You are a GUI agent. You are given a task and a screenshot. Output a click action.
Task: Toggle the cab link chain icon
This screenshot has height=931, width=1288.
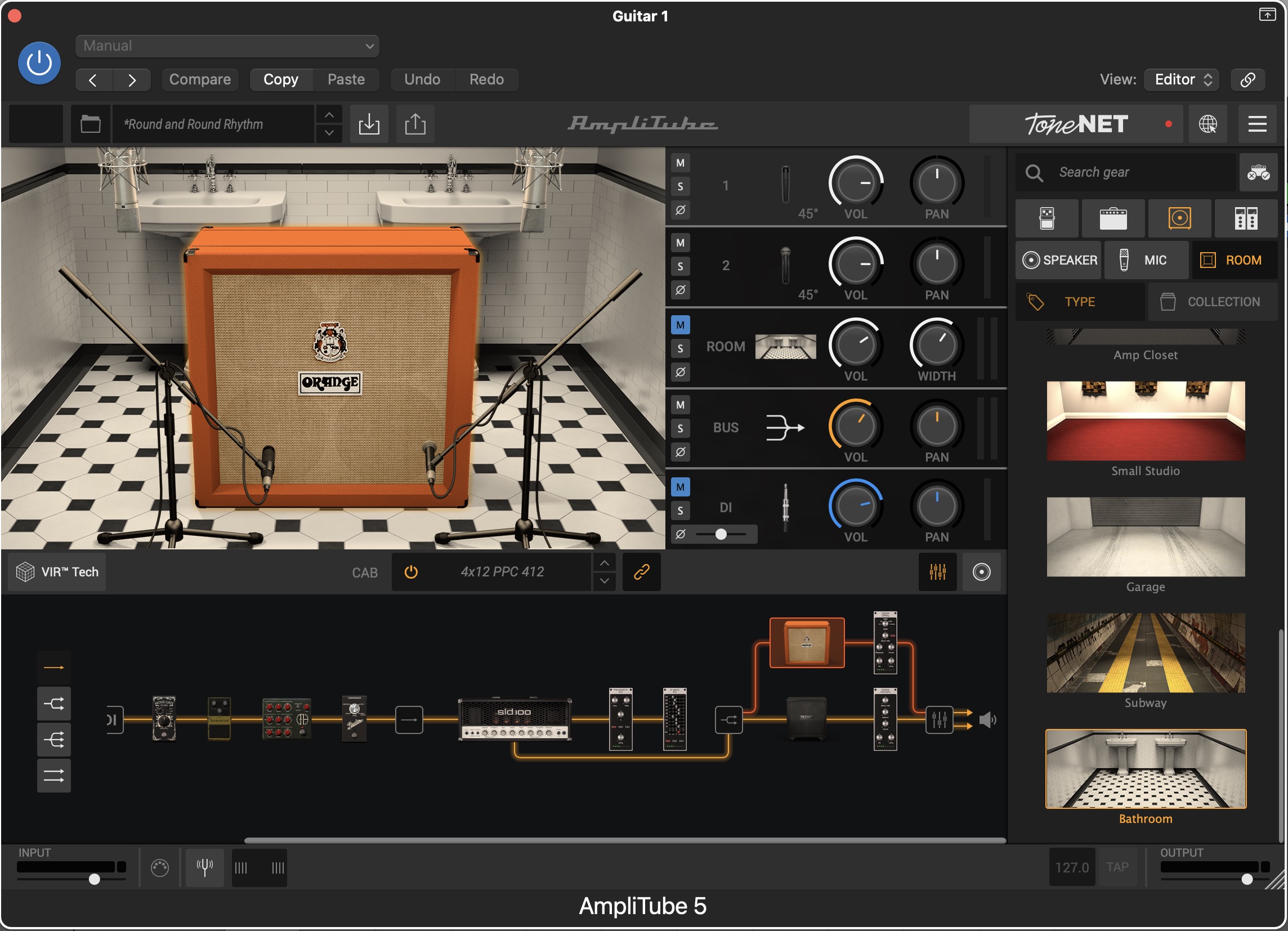pyautogui.click(x=641, y=572)
